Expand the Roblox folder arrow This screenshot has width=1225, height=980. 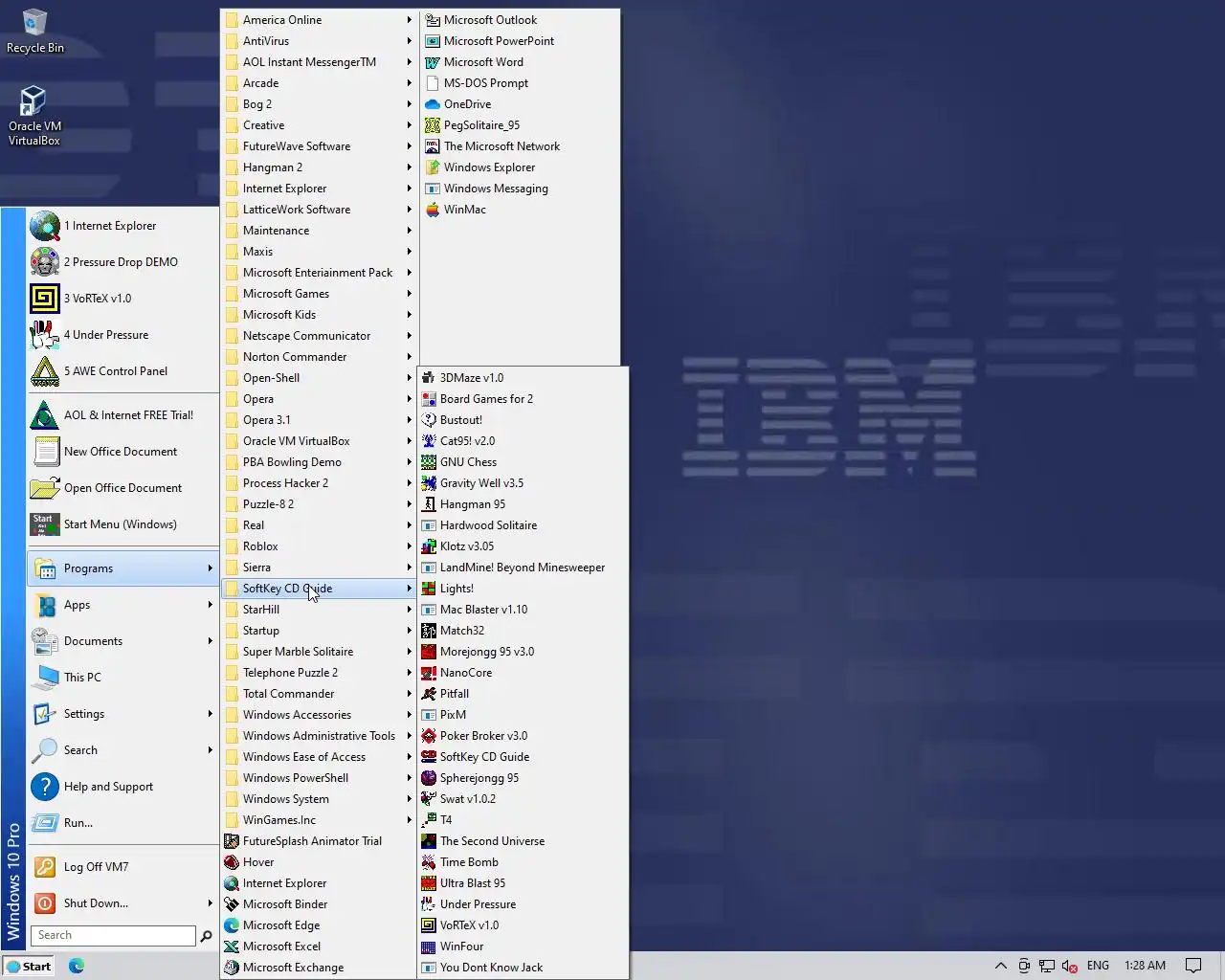[x=409, y=546]
